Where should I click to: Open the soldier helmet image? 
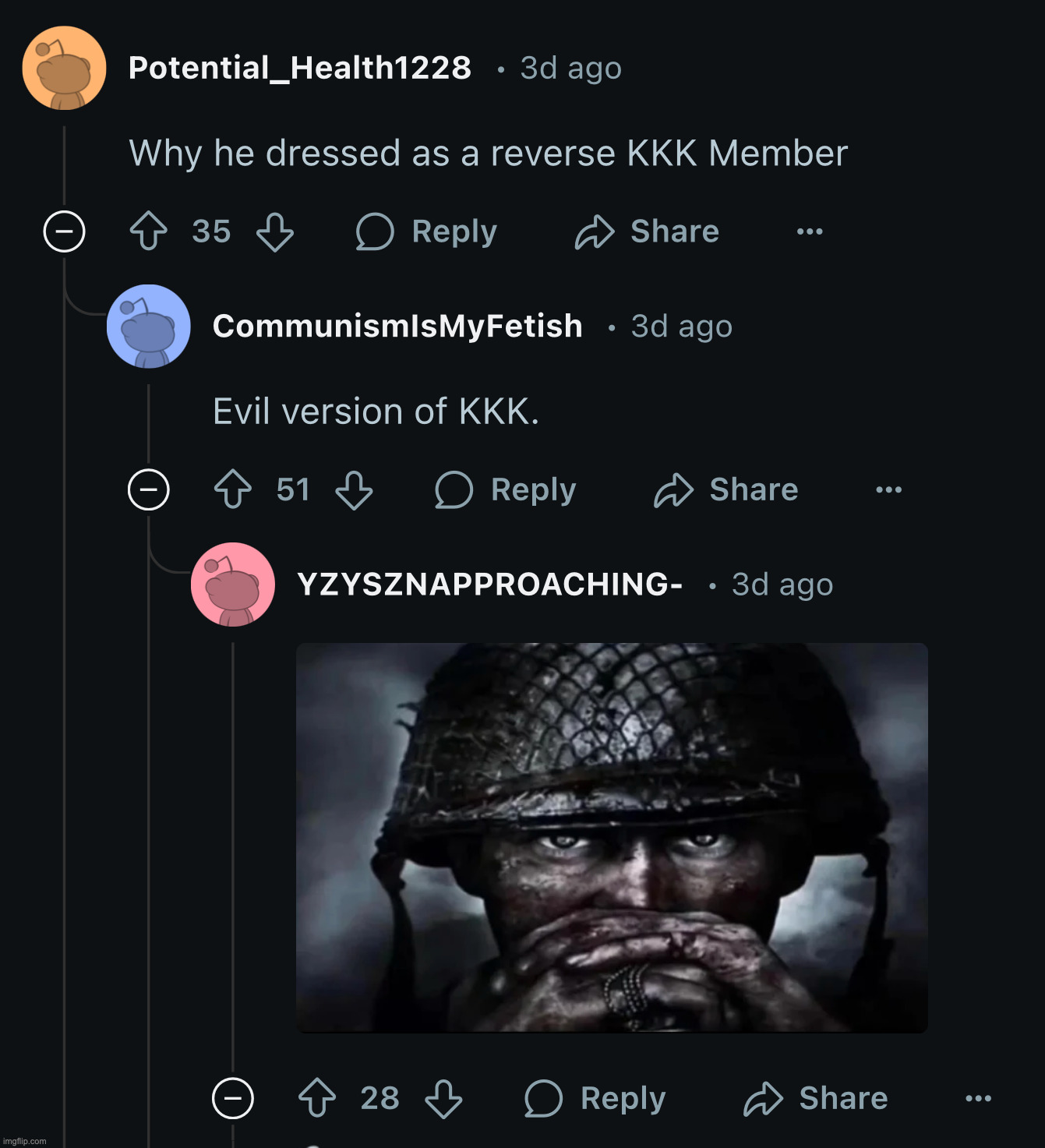point(612,838)
